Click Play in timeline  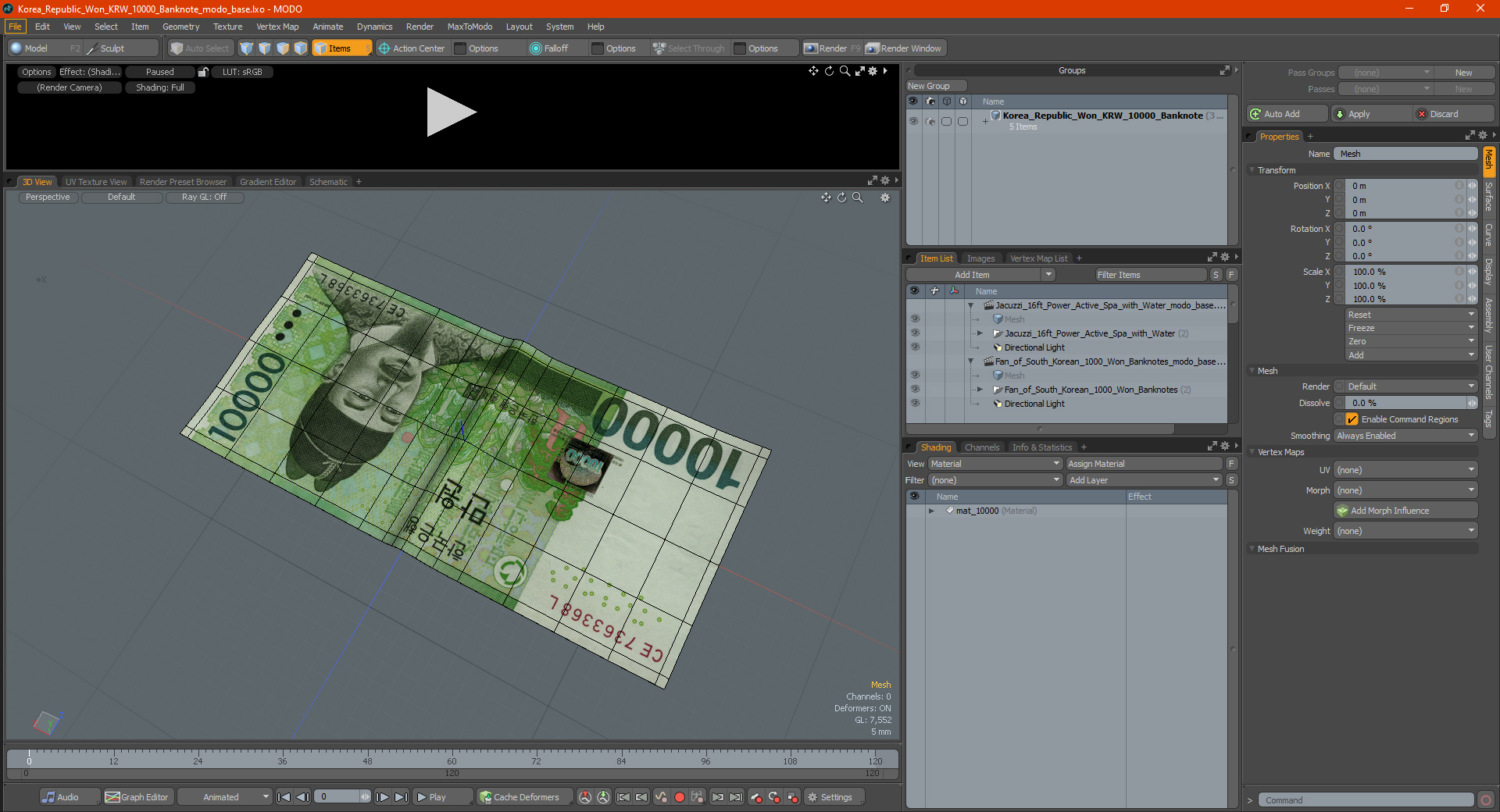pyautogui.click(x=442, y=797)
